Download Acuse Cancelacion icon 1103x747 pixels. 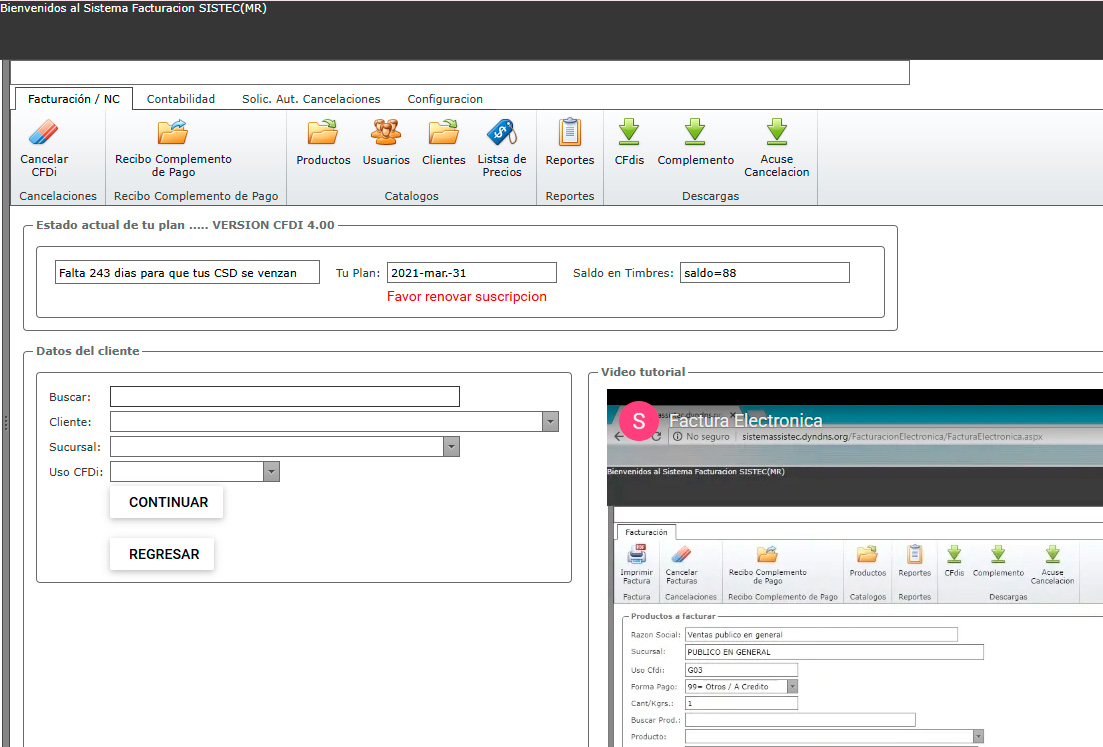[776, 133]
